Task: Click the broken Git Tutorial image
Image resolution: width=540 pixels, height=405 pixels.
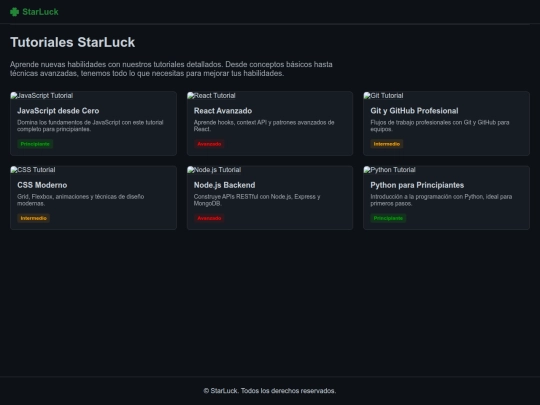Action: click(383, 96)
